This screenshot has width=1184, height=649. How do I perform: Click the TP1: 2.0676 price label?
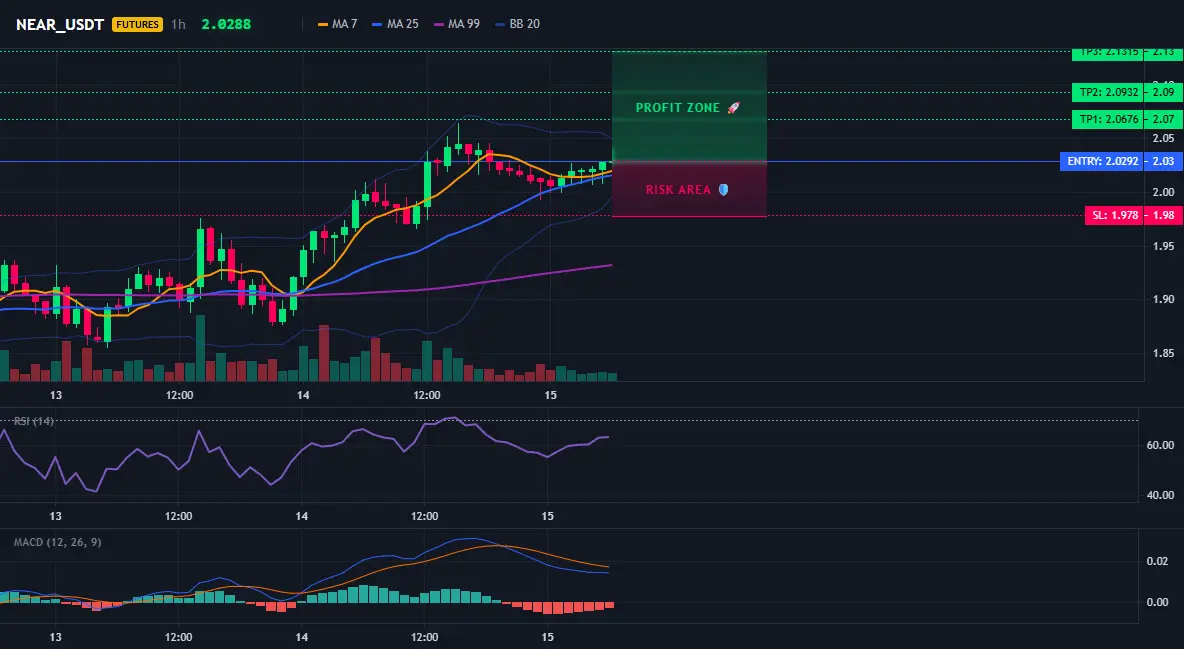pos(1108,119)
